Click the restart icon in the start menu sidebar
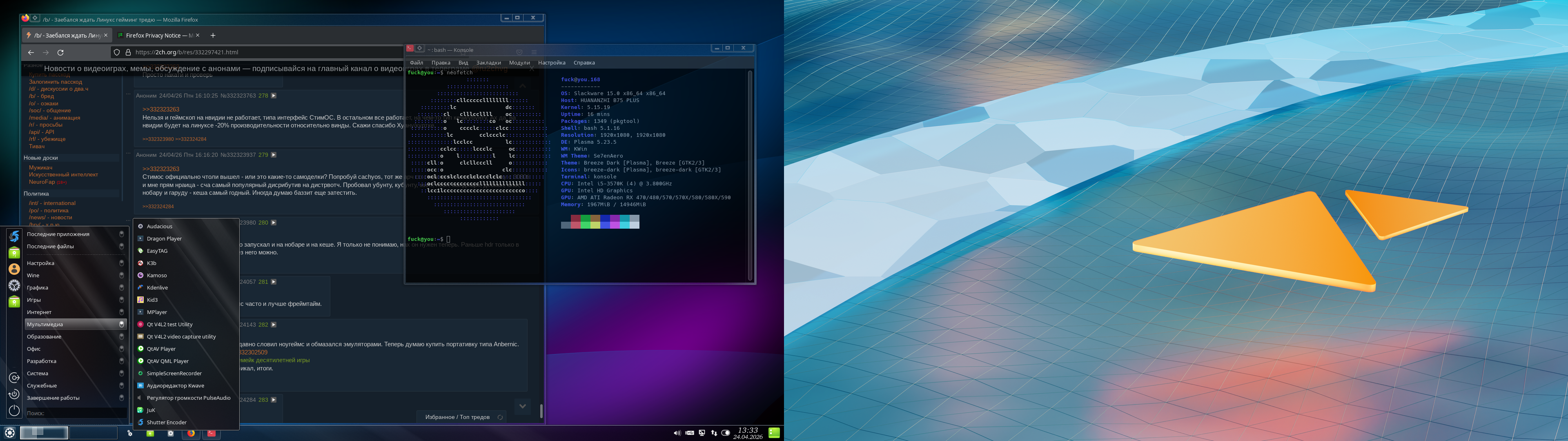The image size is (1568, 441). (14, 394)
